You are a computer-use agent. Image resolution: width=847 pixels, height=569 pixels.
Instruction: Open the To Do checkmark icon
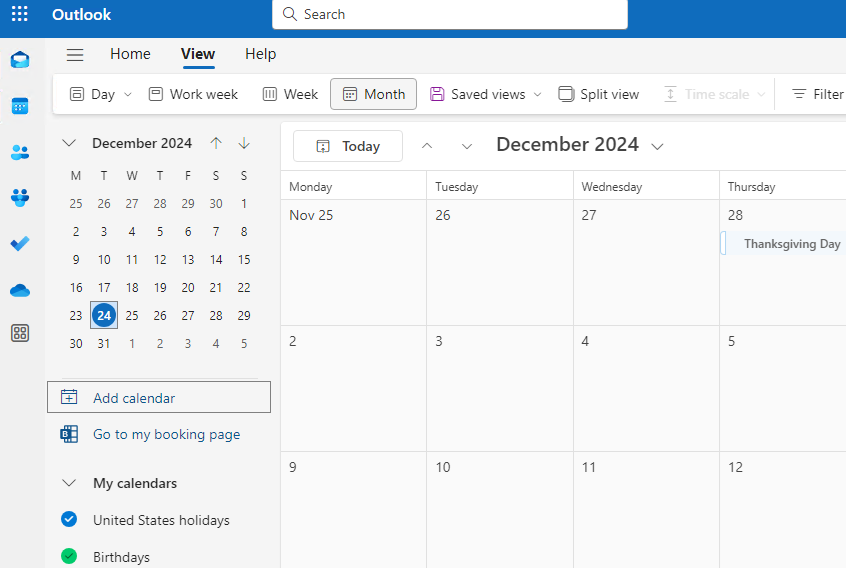(x=20, y=244)
